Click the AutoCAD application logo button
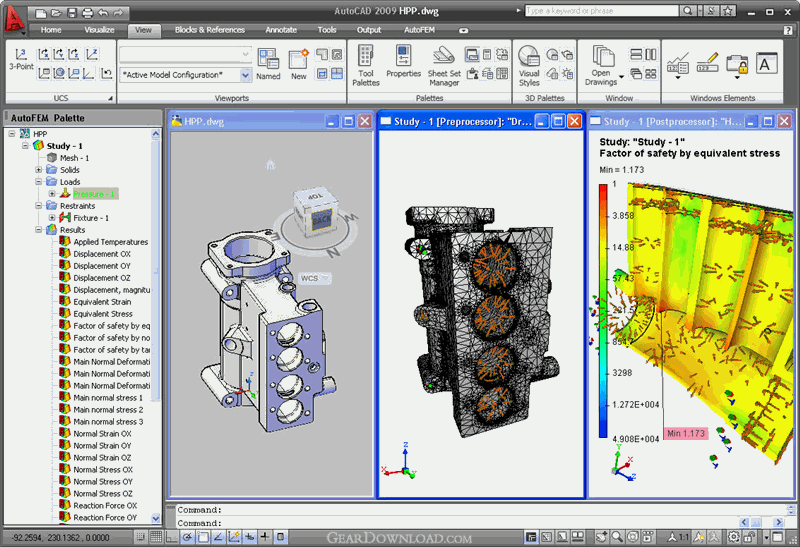 point(14,19)
